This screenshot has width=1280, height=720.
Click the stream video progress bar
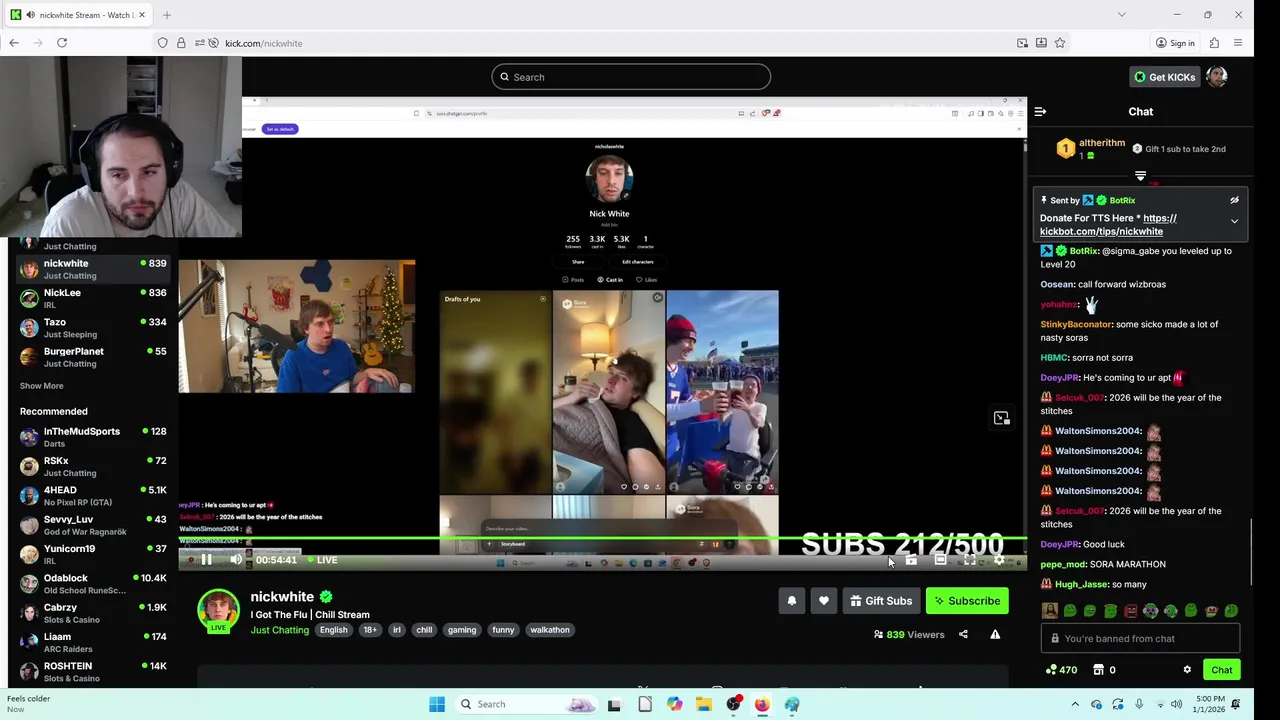coord(602,539)
